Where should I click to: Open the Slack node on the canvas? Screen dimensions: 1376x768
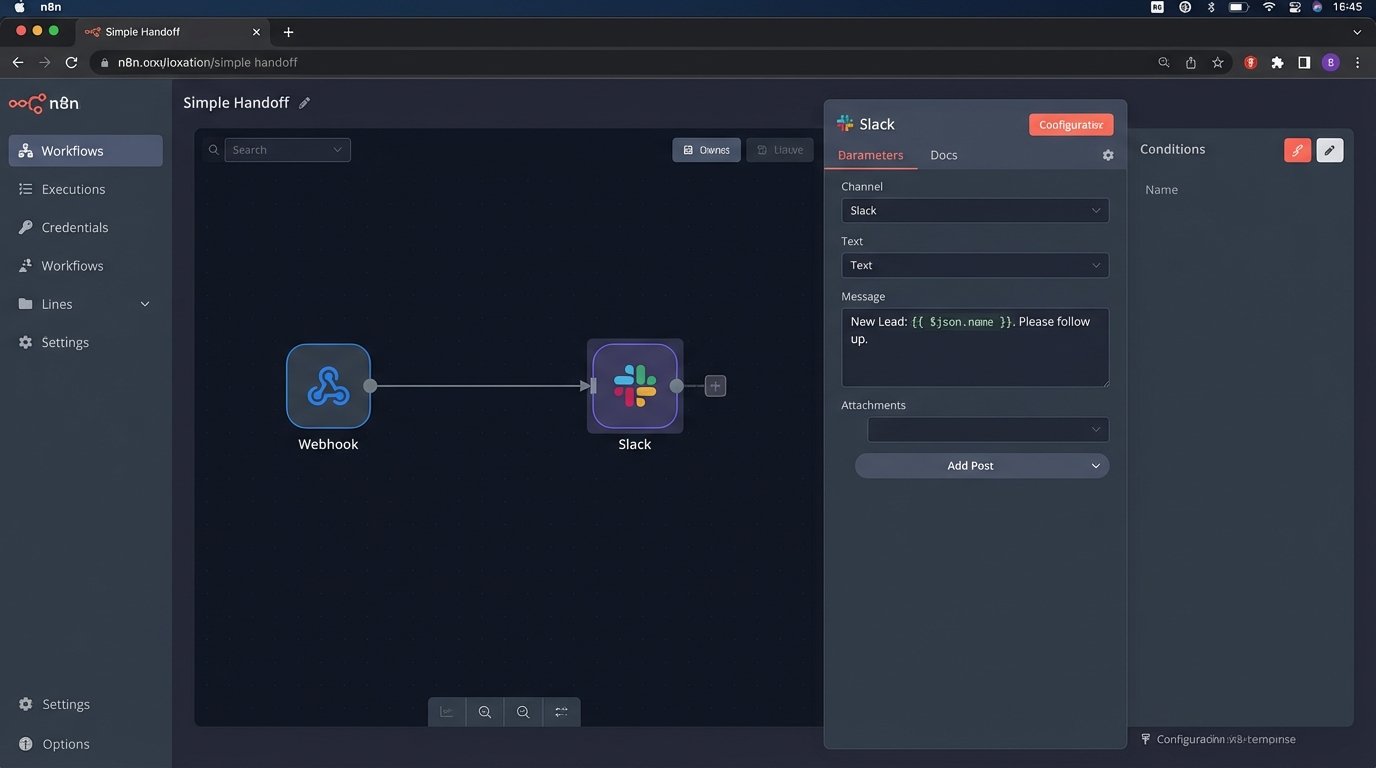tap(634, 385)
